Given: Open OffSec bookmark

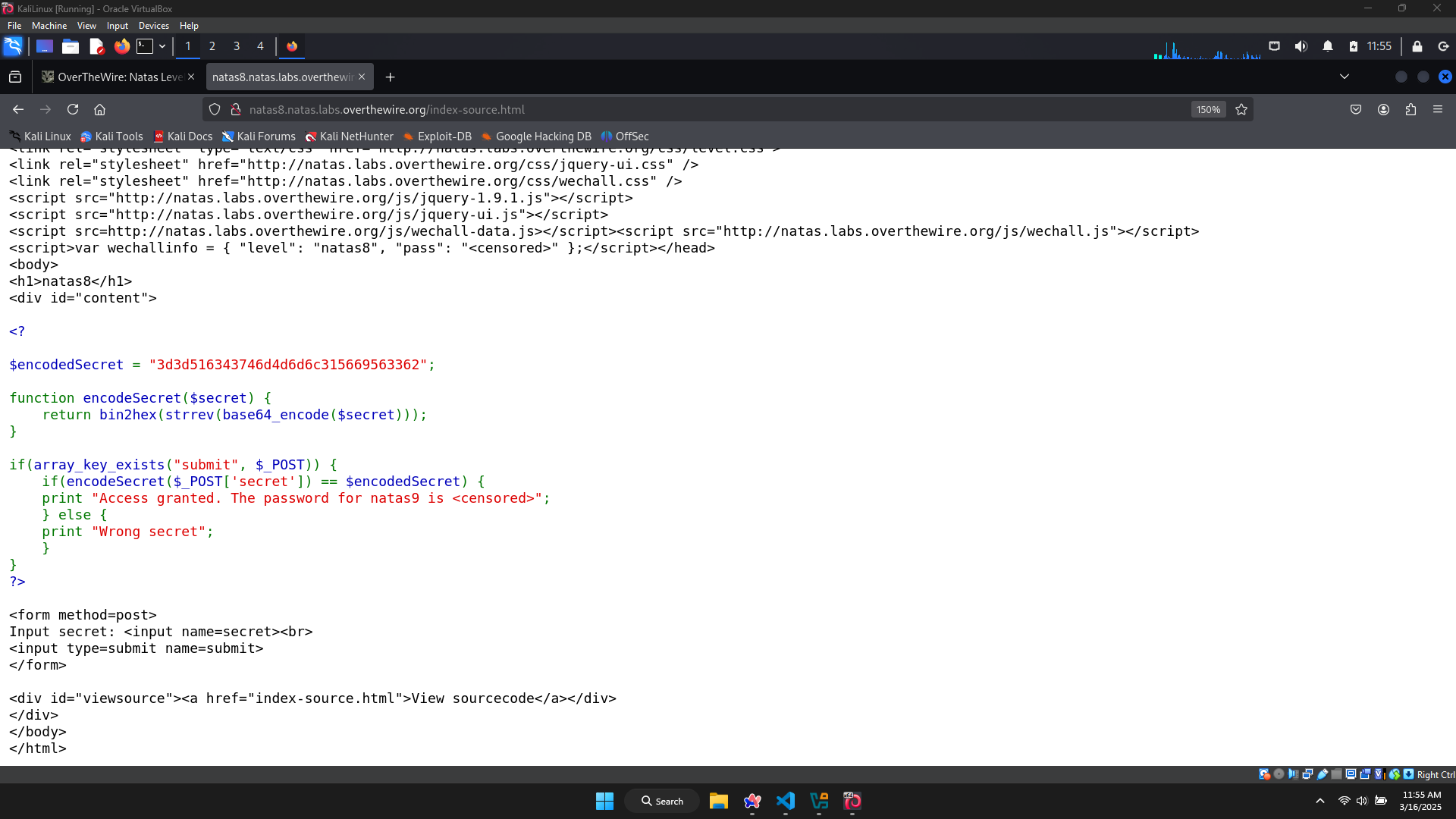Looking at the screenshot, I should [x=625, y=136].
